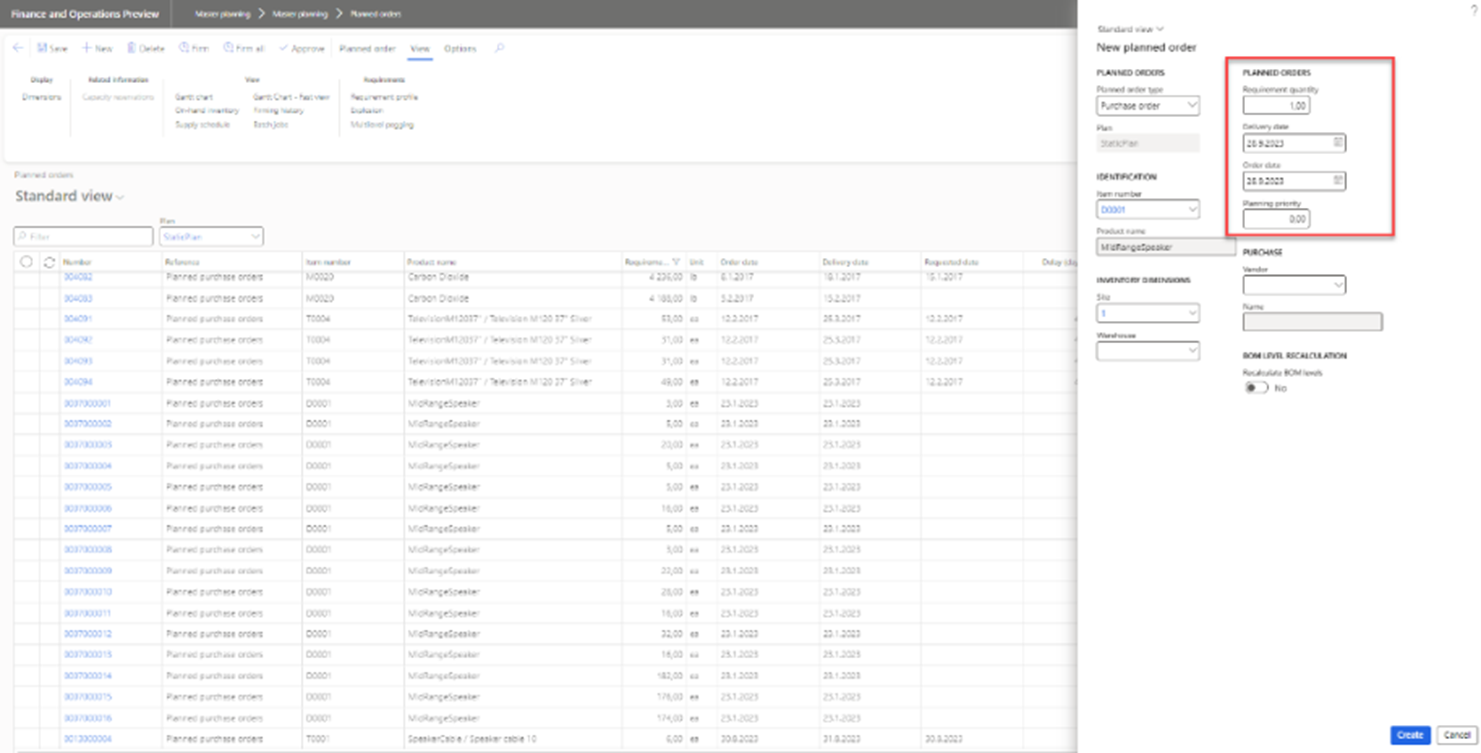Expand Standard view in the new order dialog
Viewport: 1481px width, 753px height.
[x=1130, y=30]
